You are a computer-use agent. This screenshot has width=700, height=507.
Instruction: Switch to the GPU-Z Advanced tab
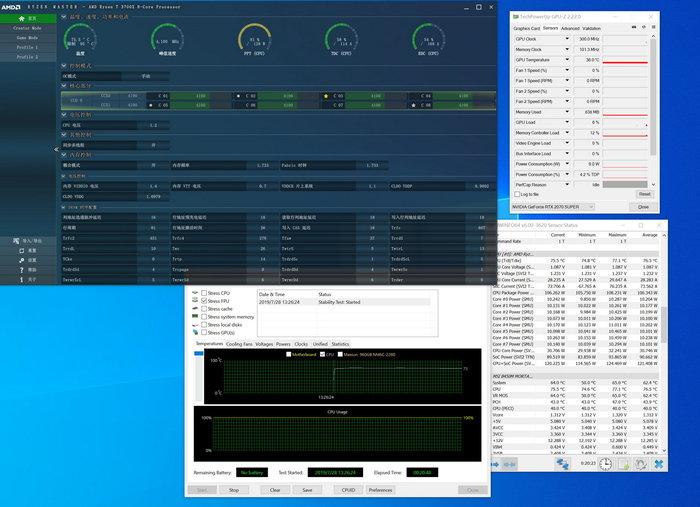(570, 28)
